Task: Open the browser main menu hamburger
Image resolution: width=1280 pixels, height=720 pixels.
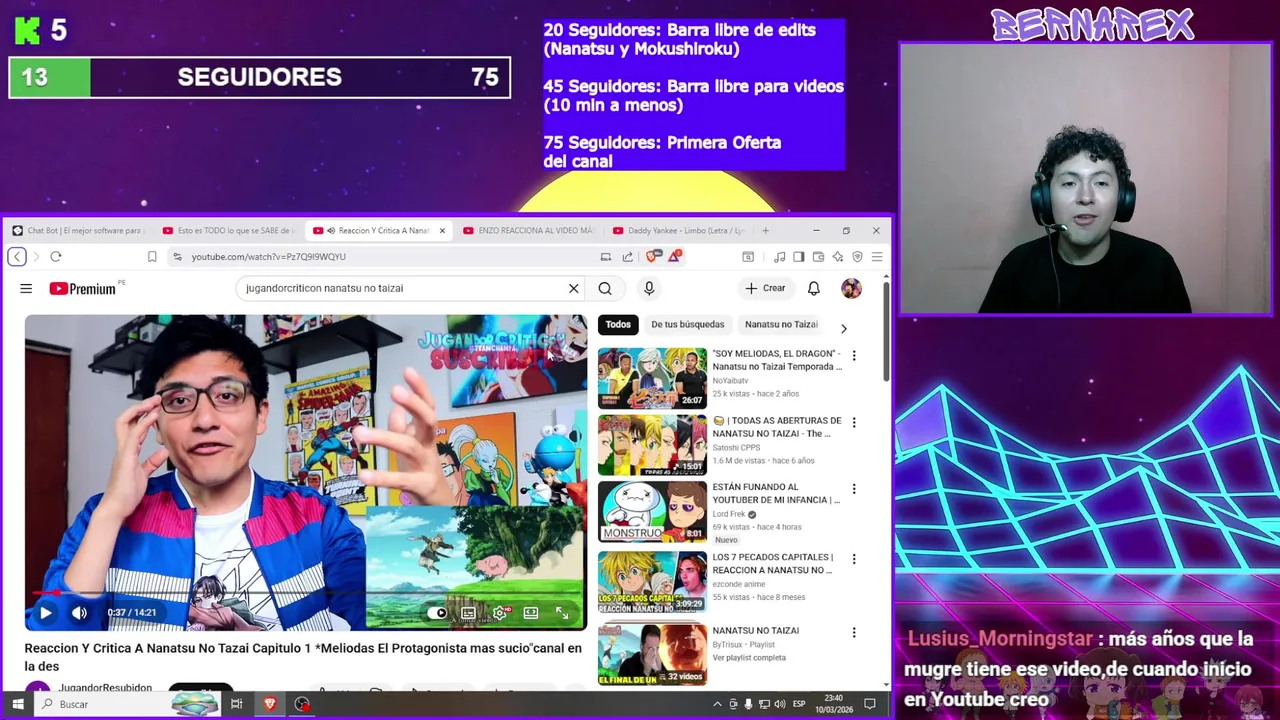Action: [x=877, y=257]
